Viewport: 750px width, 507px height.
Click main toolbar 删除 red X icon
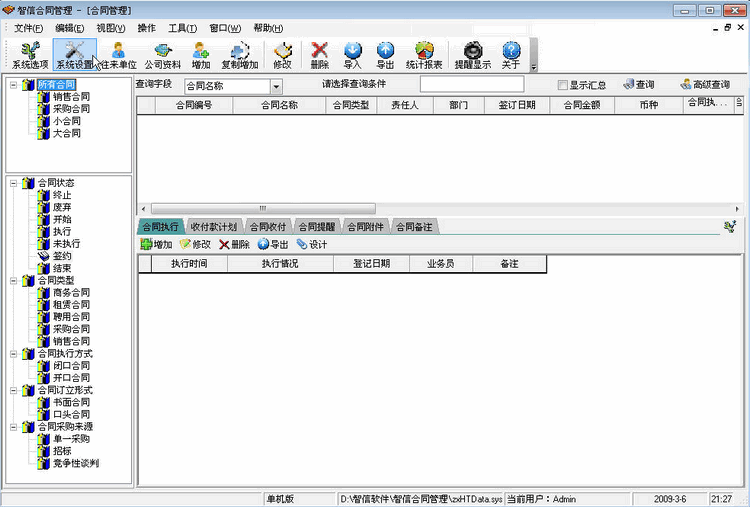[x=320, y=55]
